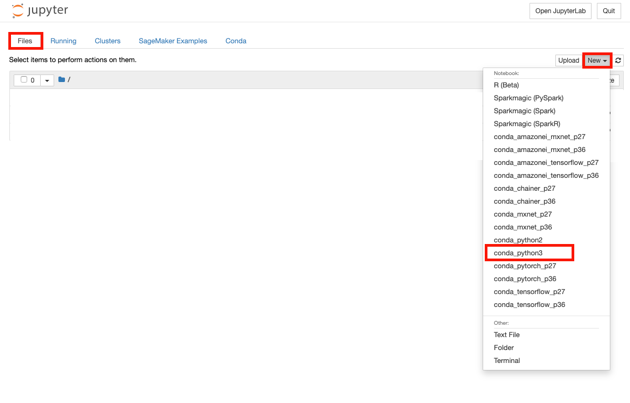Choose R (Beta) from notebook list
The image size is (630, 403).
pyautogui.click(x=506, y=85)
